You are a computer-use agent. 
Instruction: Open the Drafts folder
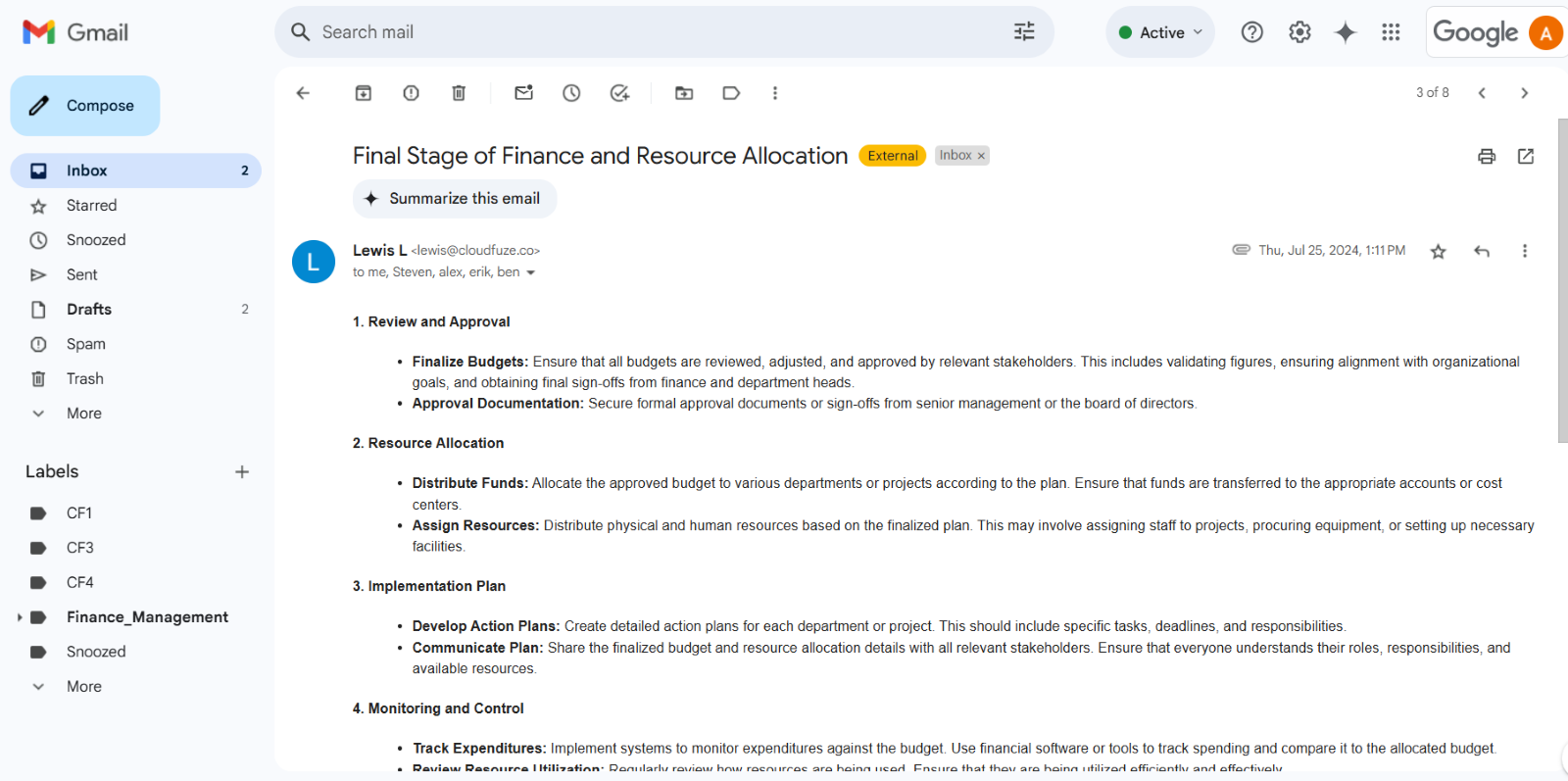tap(89, 310)
